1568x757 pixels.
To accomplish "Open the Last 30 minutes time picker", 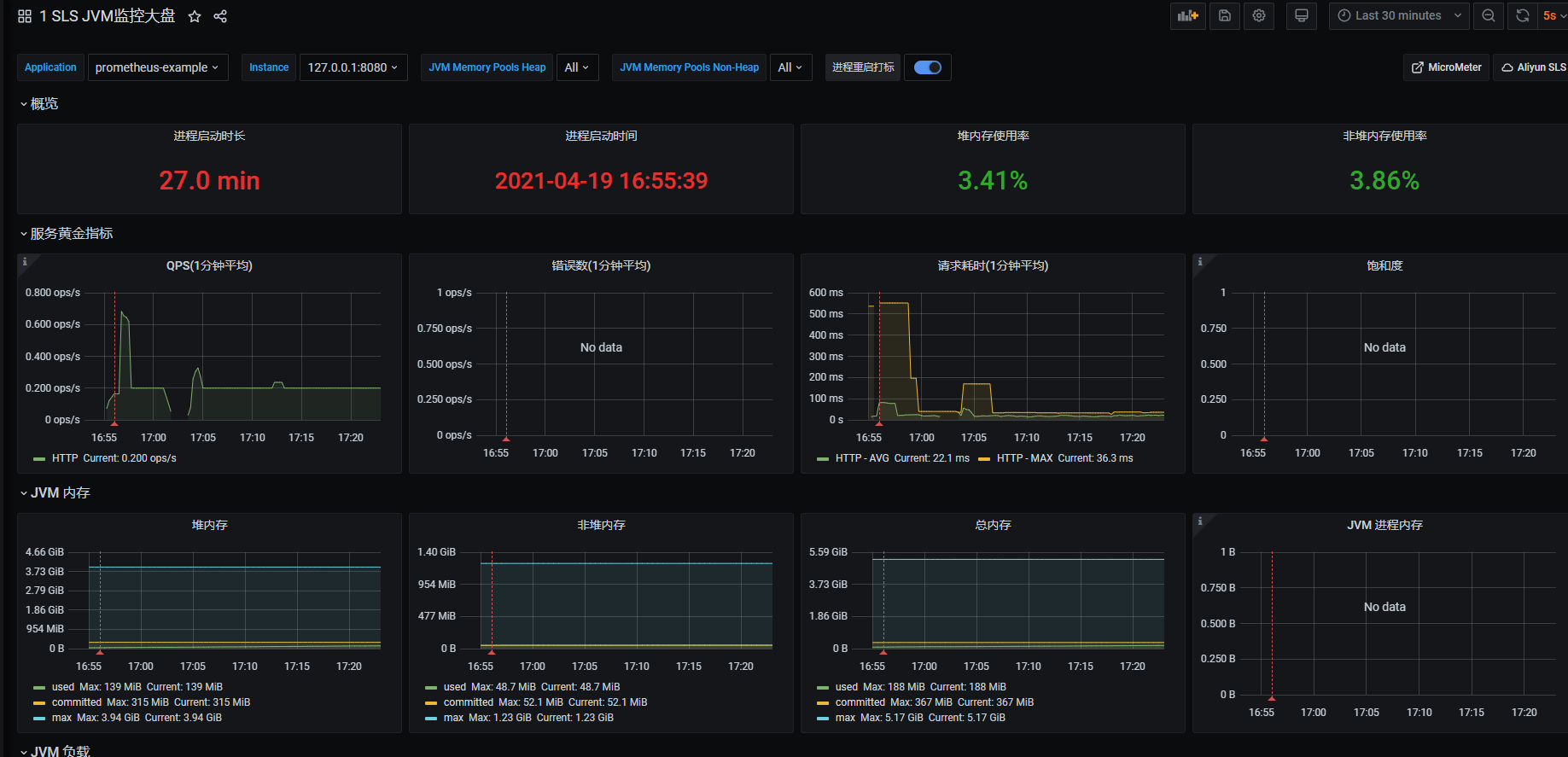I will [1398, 16].
